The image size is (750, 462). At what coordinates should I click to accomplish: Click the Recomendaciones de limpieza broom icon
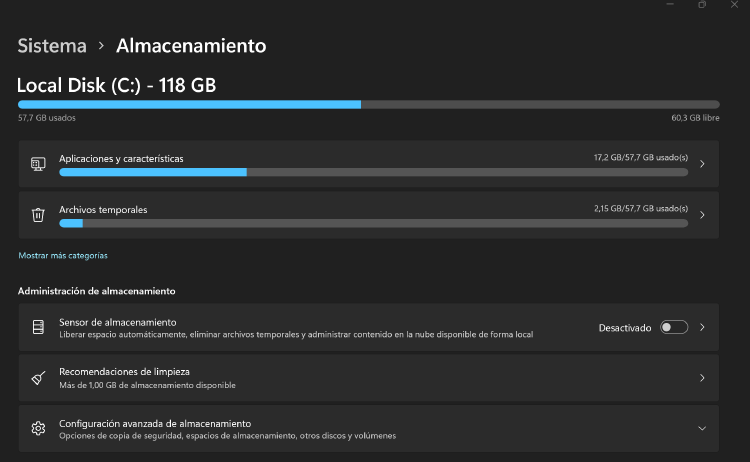[x=38, y=378]
